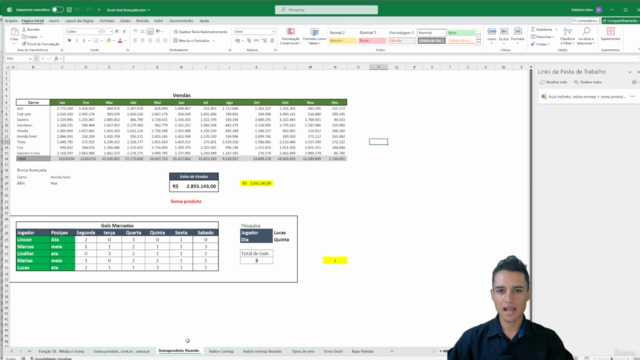The height and width of the screenshot is (360, 640).
Task: Open the font size dropdown
Action: click(x=111, y=31)
